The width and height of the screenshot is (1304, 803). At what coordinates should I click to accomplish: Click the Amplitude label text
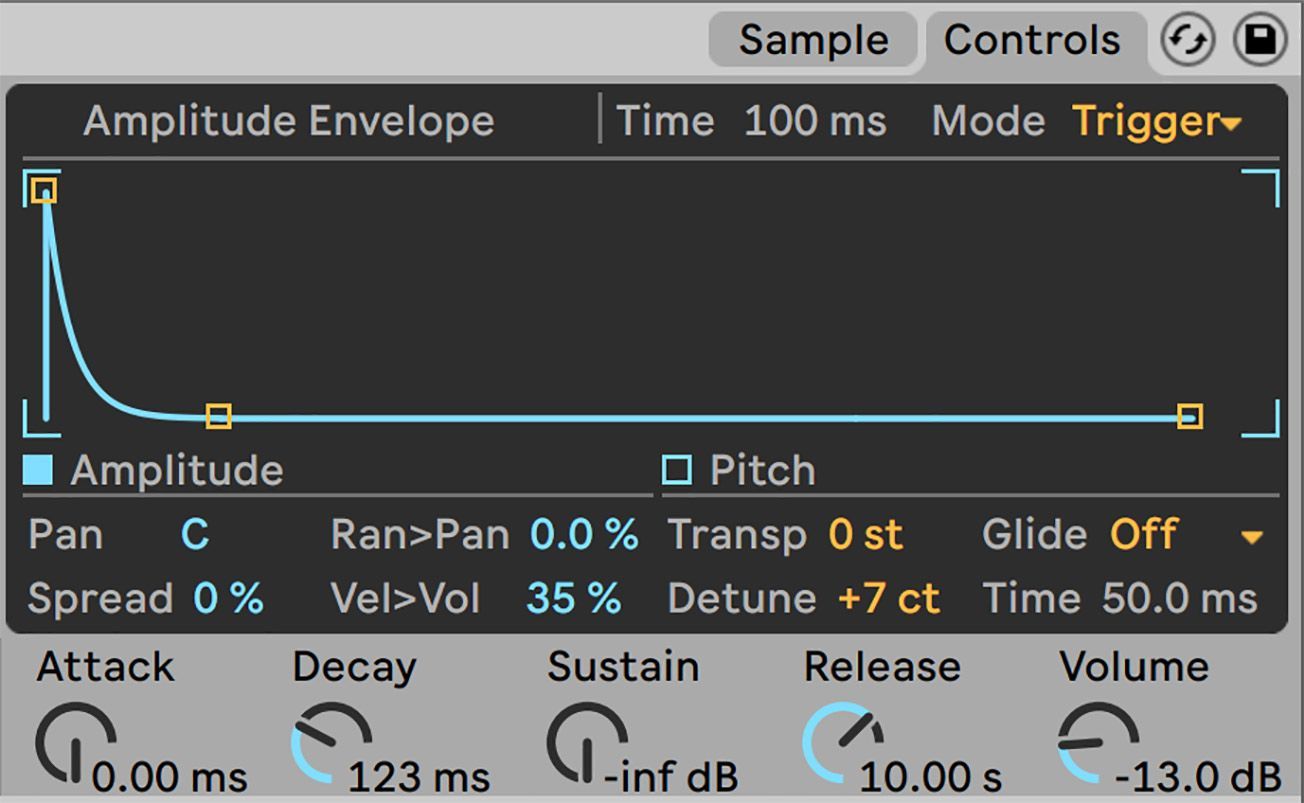177,471
